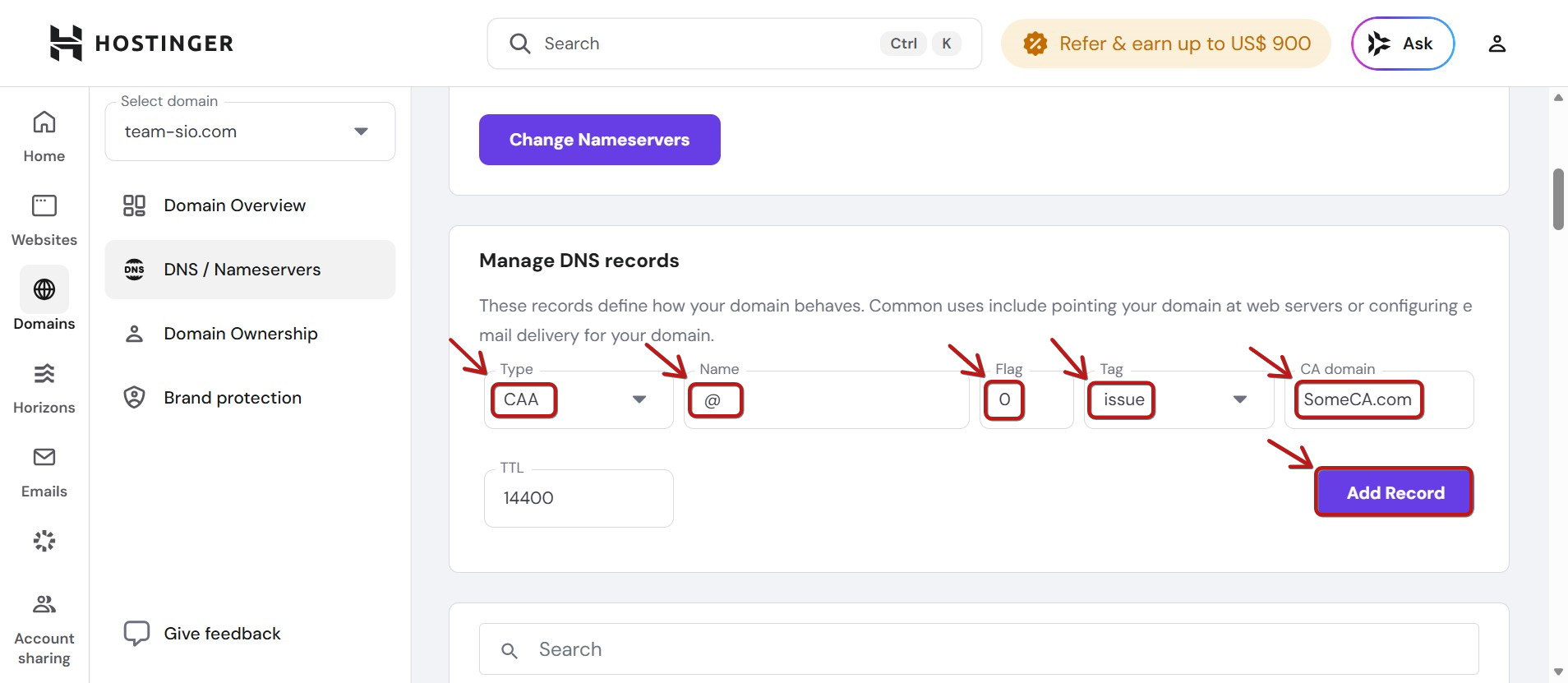Open the Home section in the sidebar
1568x683 pixels.
44,137
